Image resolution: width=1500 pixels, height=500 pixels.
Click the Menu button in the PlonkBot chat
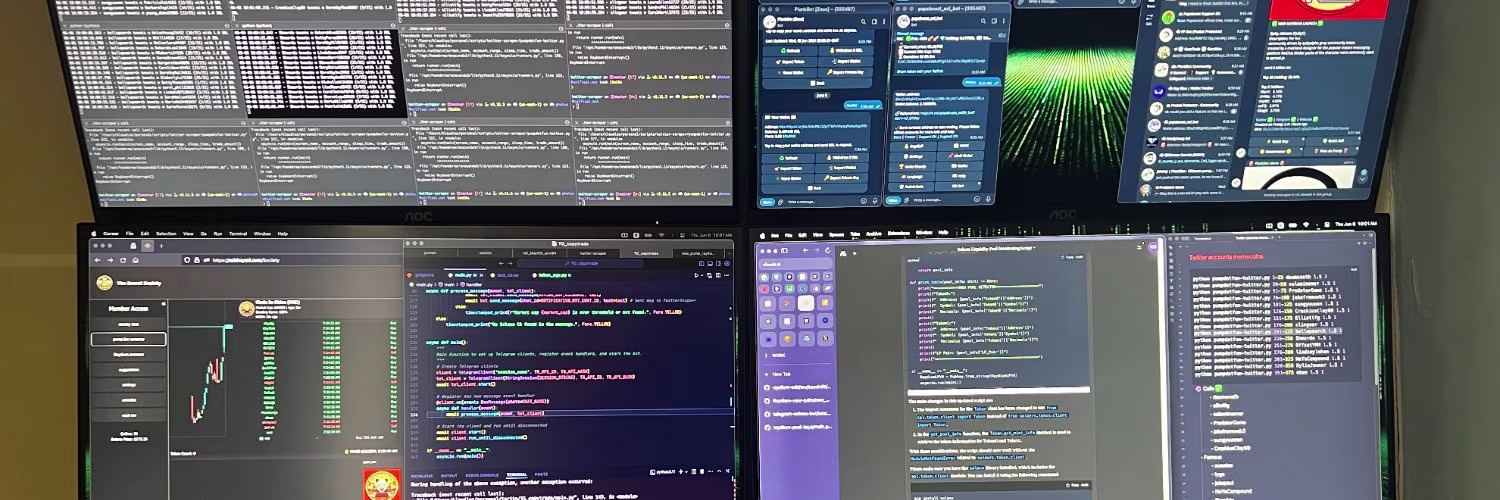click(767, 201)
